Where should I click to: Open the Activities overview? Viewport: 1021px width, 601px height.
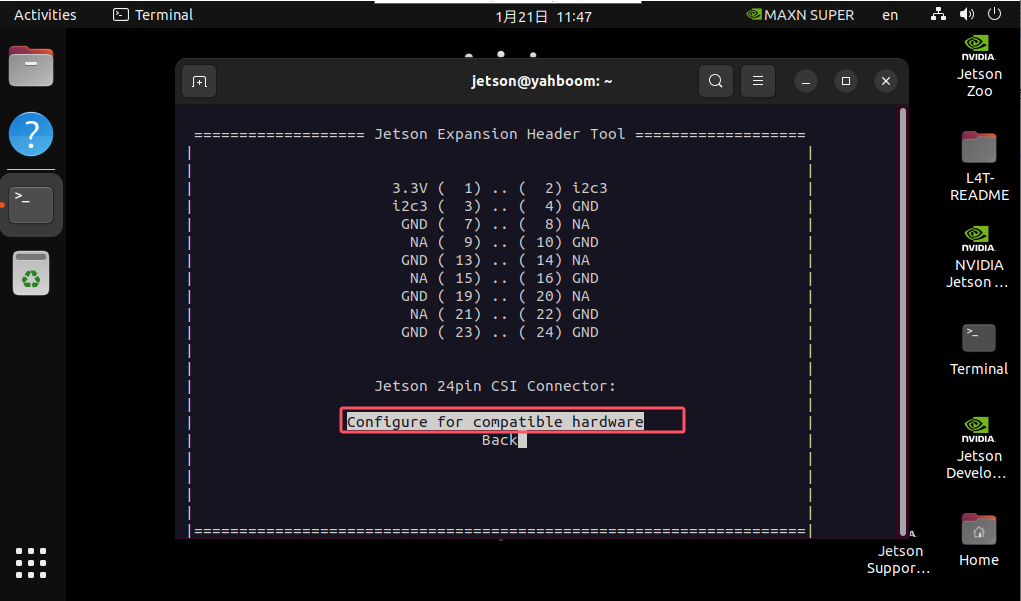(45, 15)
